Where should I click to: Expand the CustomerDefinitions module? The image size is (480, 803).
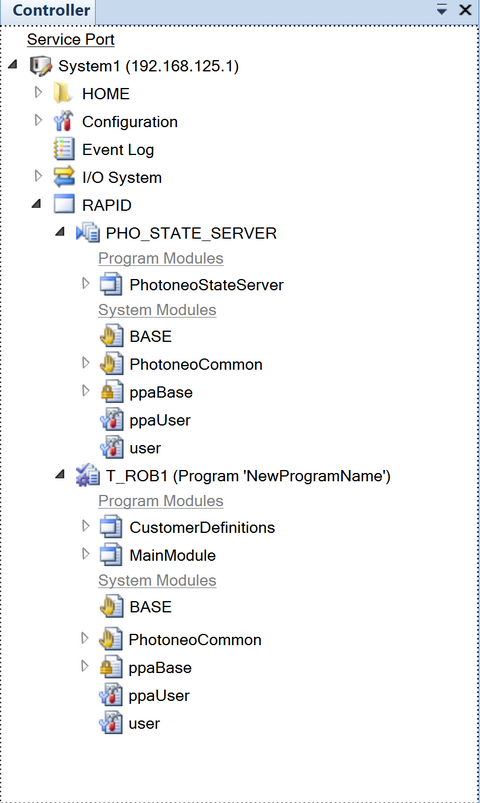pyautogui.click(x=86, y=526)
